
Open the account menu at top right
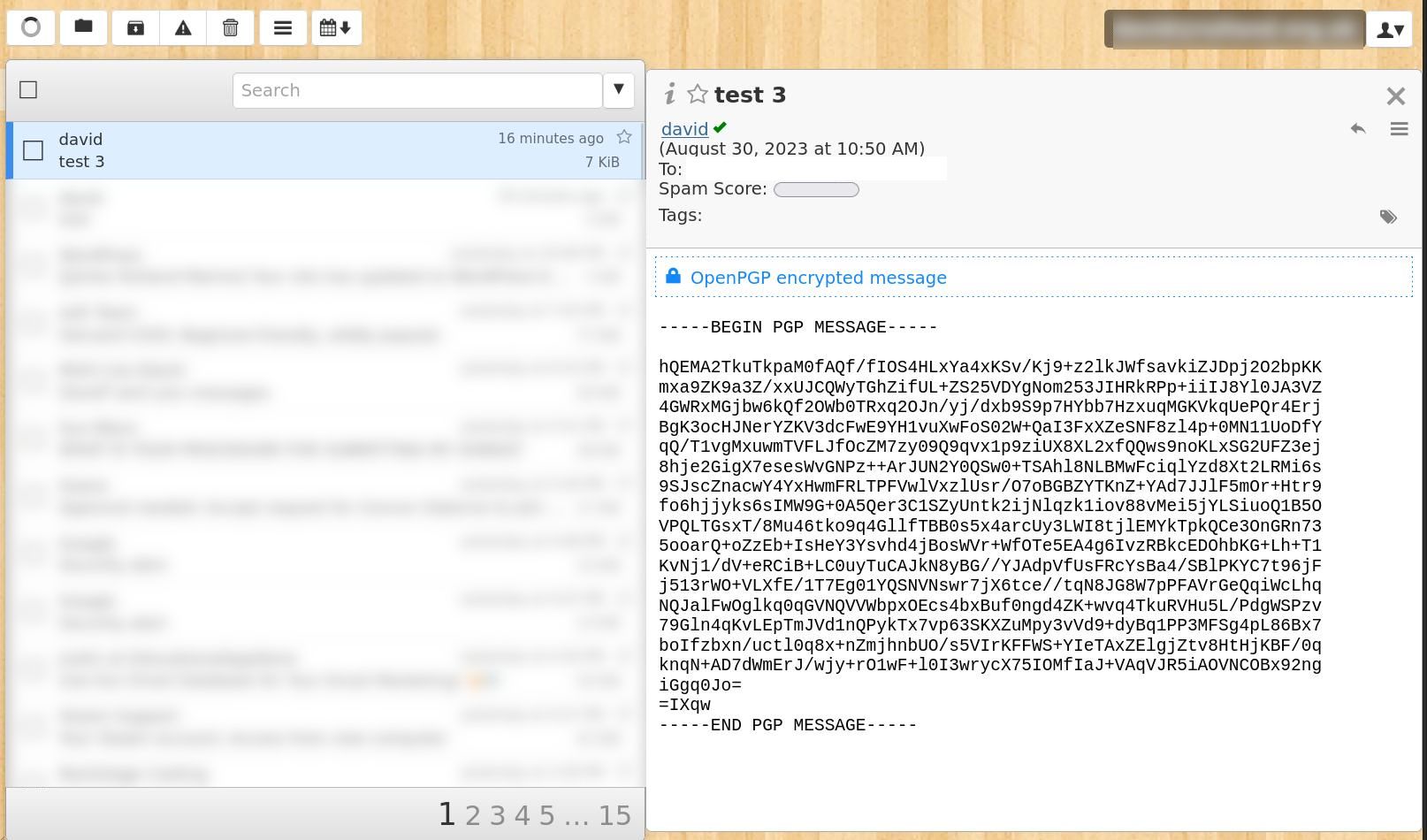[x=1390, y=29]
